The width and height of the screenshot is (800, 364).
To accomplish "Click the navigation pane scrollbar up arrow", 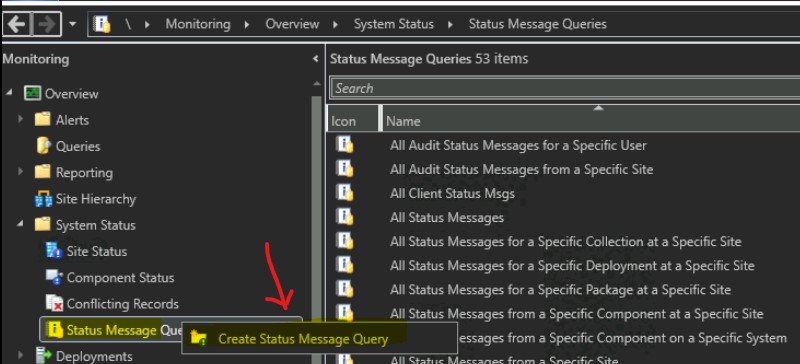I will pyautogui.click(x=316, y=83).
